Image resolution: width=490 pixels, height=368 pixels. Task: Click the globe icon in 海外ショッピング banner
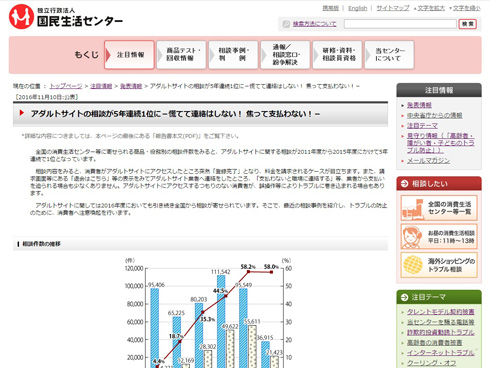point(413,265)
